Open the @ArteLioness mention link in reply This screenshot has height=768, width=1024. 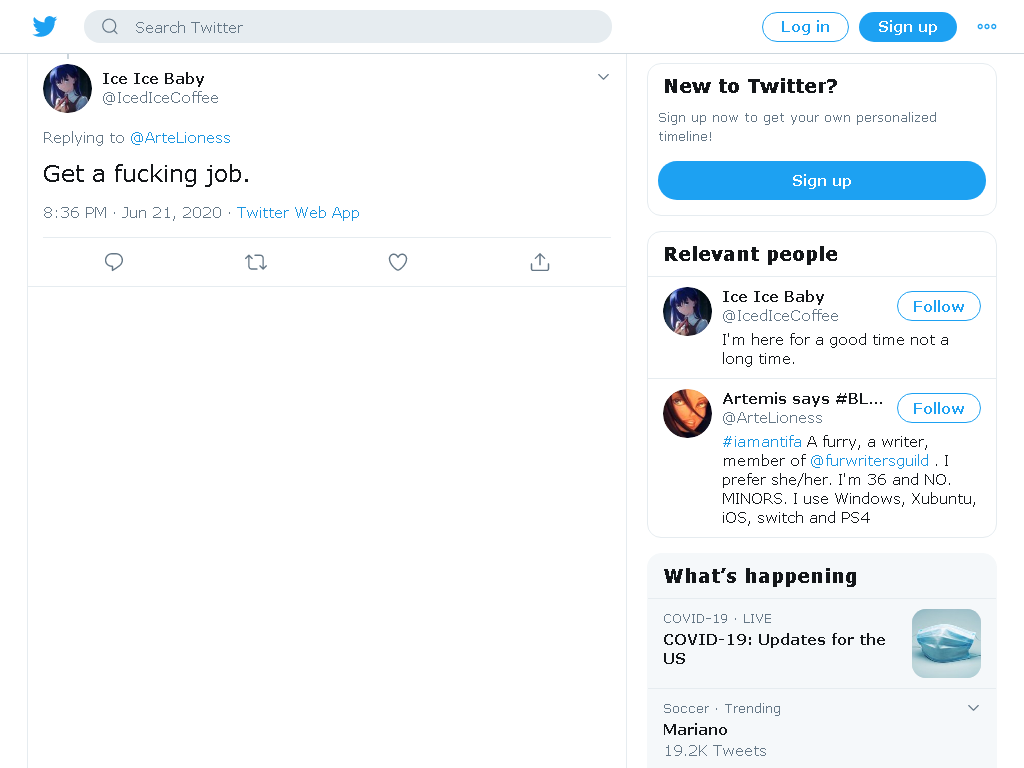(x=180, y=138)
